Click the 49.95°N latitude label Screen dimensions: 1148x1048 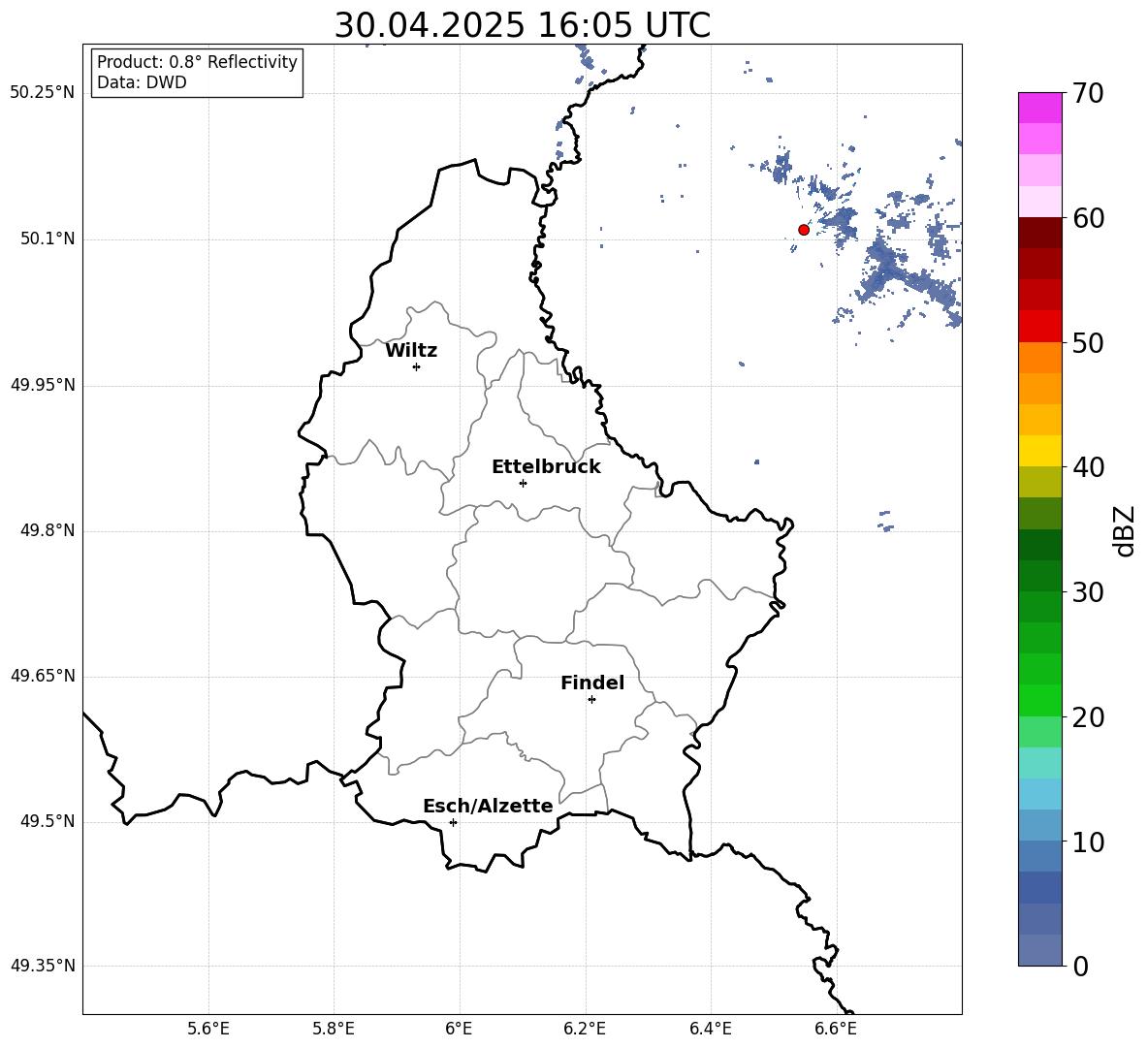[x=43, y=384]
